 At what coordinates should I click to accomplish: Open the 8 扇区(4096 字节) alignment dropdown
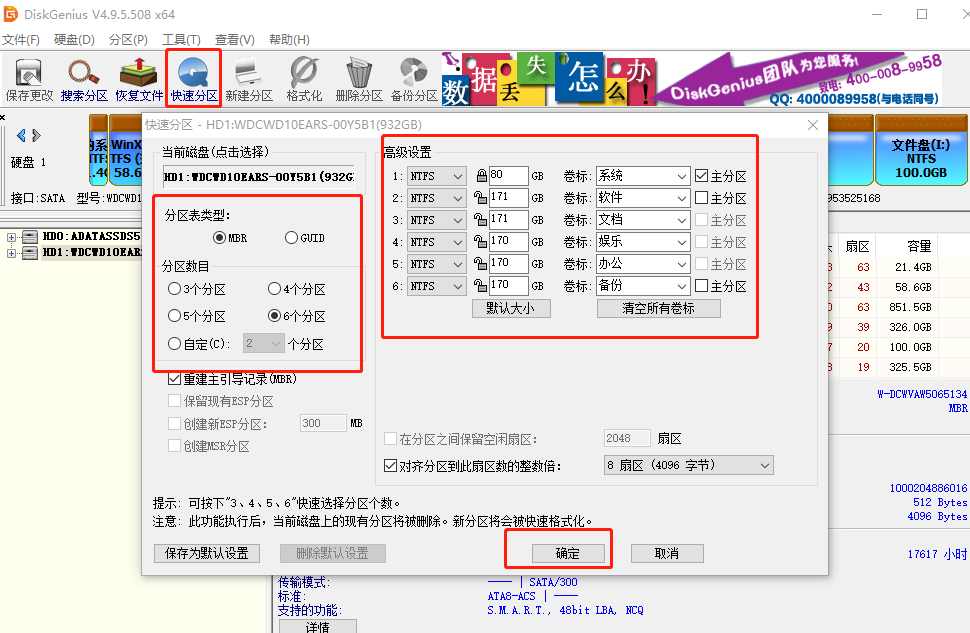(763, 464)
